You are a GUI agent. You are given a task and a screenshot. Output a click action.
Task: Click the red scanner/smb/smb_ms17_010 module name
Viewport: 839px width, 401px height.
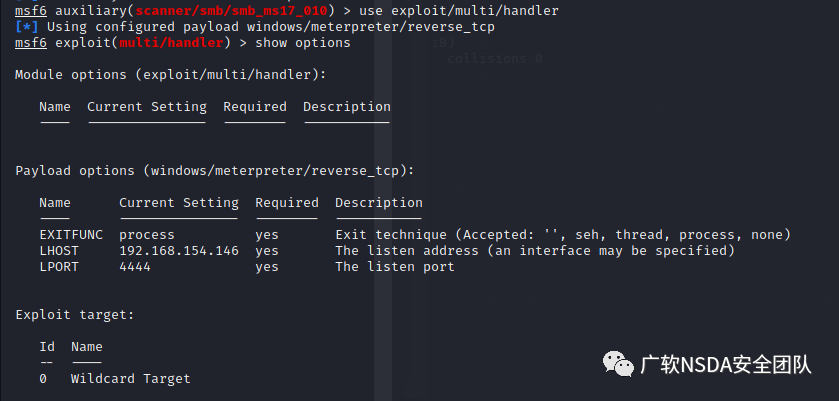point(231,11)
